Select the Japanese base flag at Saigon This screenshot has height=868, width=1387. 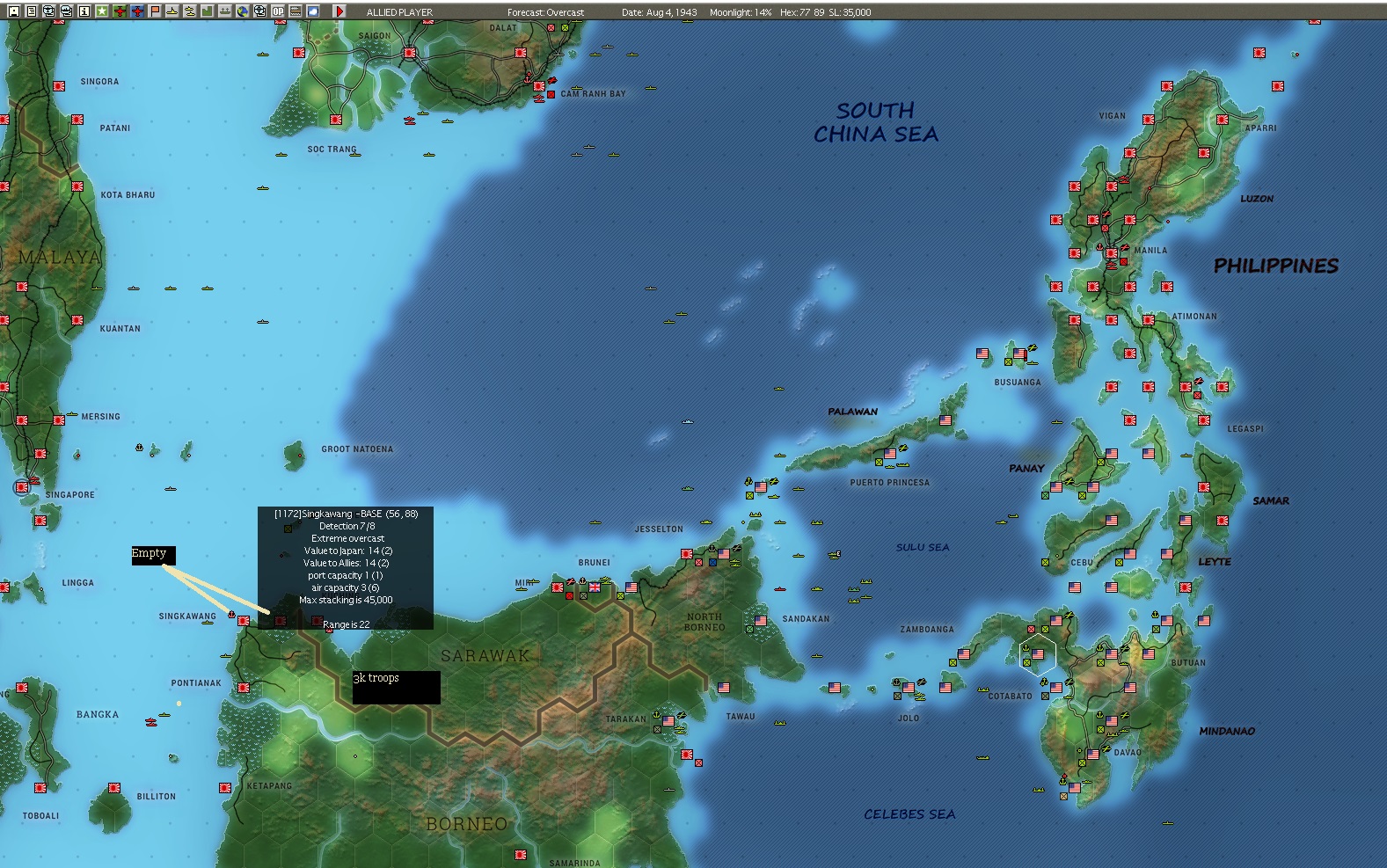(x=410, y=53)
